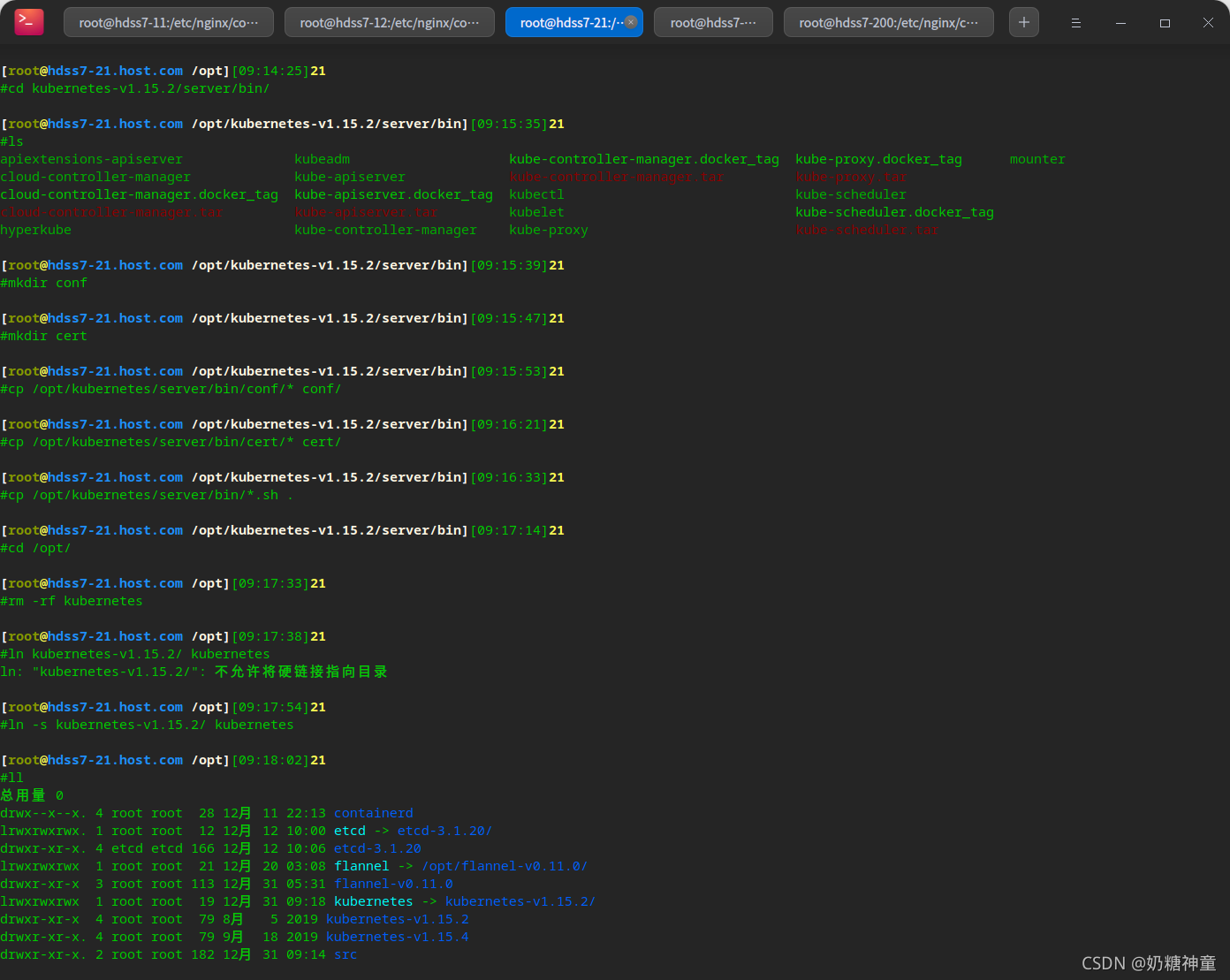
Task: Click the prompt timestamp [09:18:02]
Action: tap(270, 760)
